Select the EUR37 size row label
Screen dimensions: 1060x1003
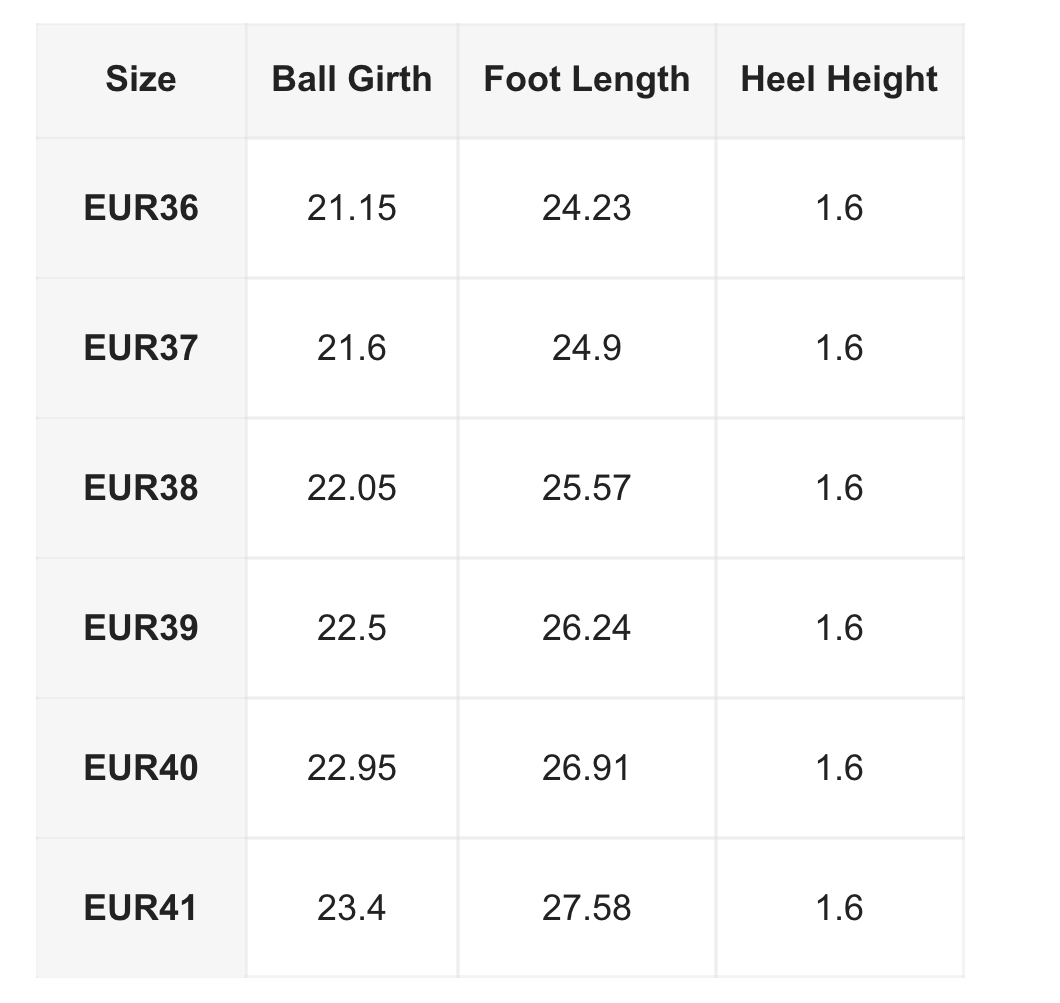click(141, 348)
